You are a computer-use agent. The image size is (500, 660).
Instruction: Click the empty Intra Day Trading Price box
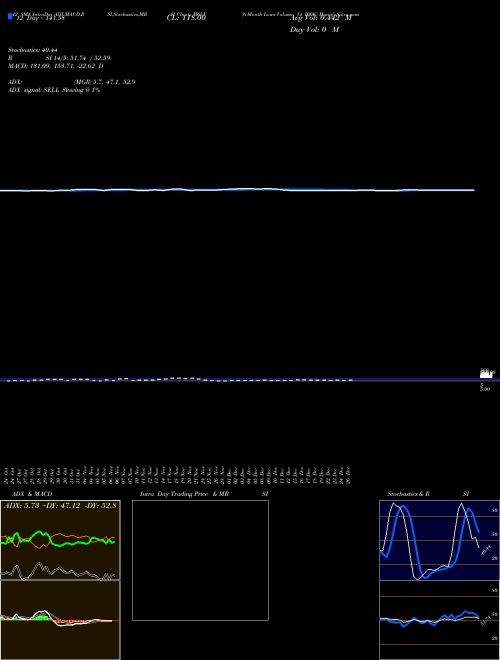coord(200,560)
